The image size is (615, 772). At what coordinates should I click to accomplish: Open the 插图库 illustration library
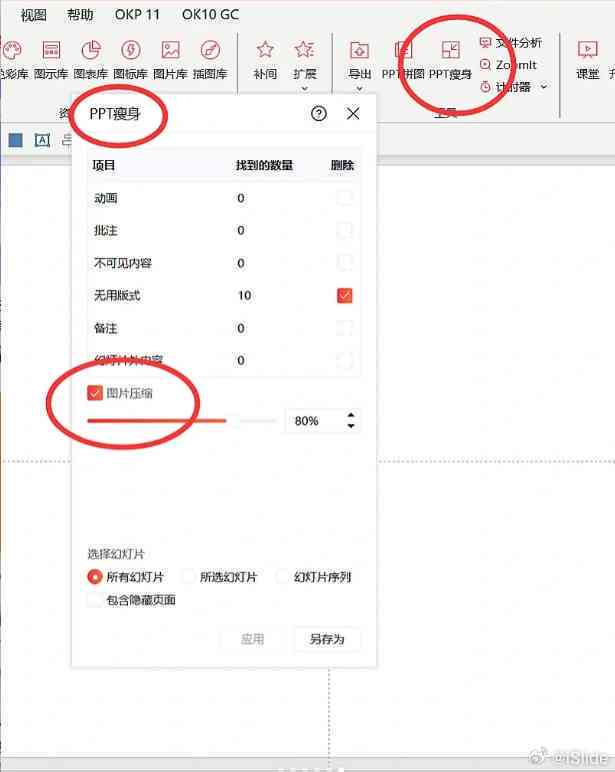pyautogui.click(x=210, y=60)
